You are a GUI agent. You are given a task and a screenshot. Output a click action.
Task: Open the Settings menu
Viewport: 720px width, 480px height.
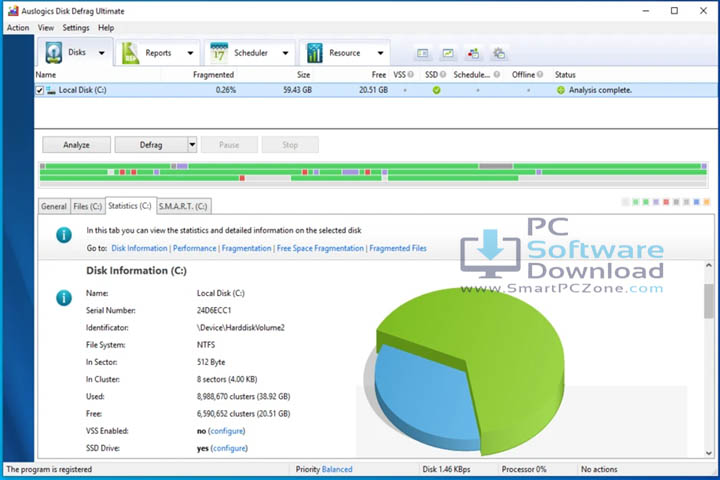point(76,28)
